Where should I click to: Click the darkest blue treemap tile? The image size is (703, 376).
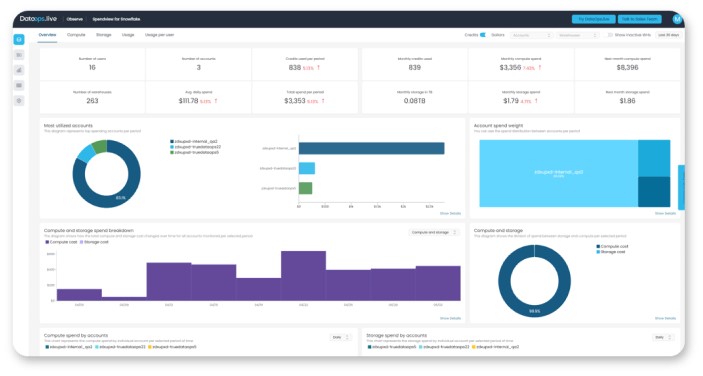tap(654, 192)
